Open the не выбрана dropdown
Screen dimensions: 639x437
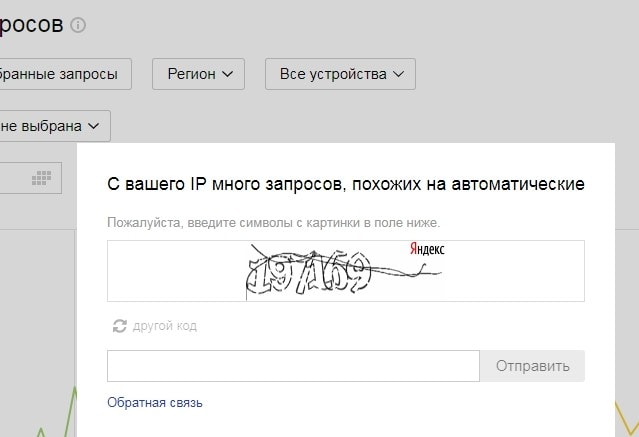[55, 126]
